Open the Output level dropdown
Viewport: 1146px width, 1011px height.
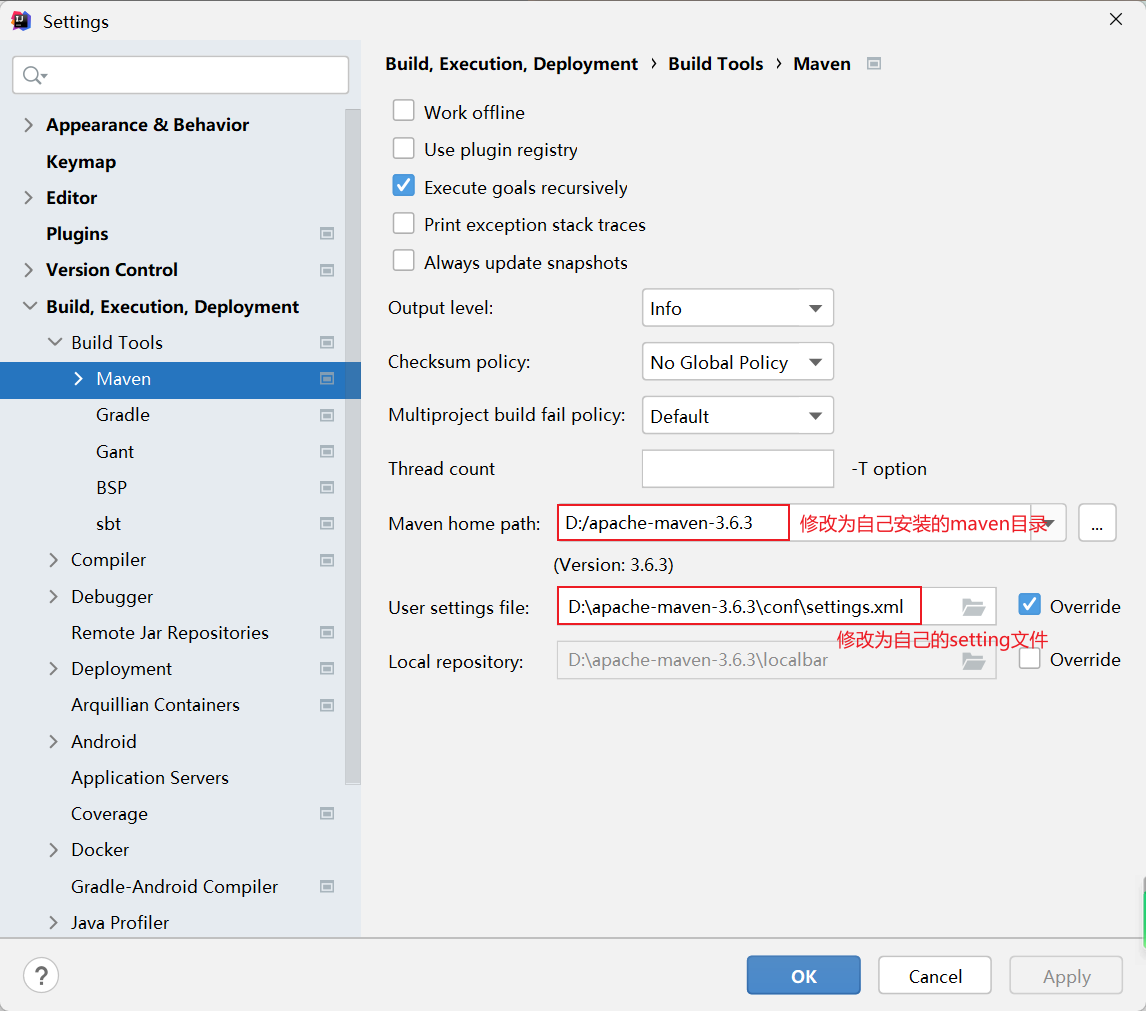(737, 308)
